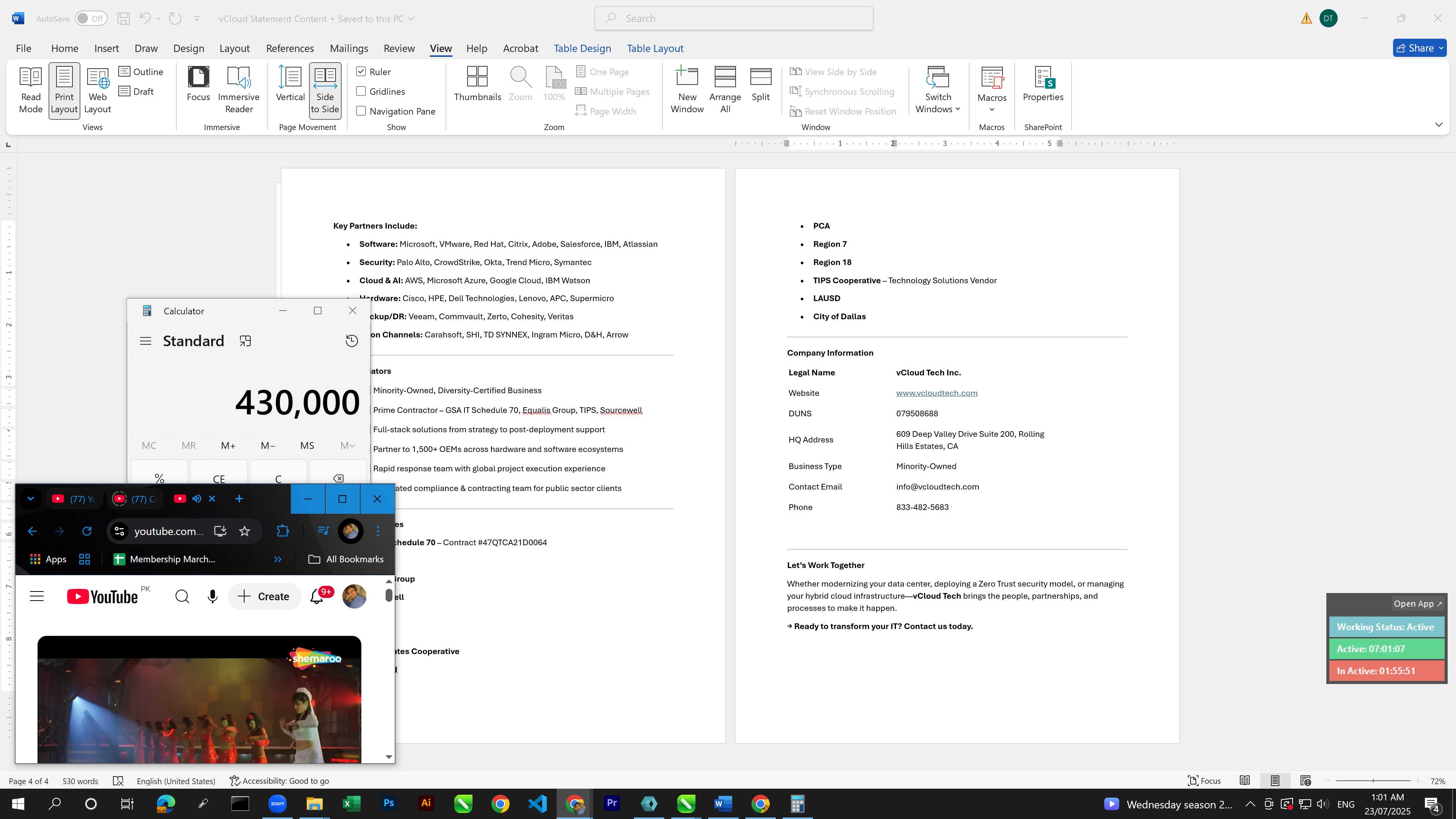Click Calculator backspace key

(338, 478)
